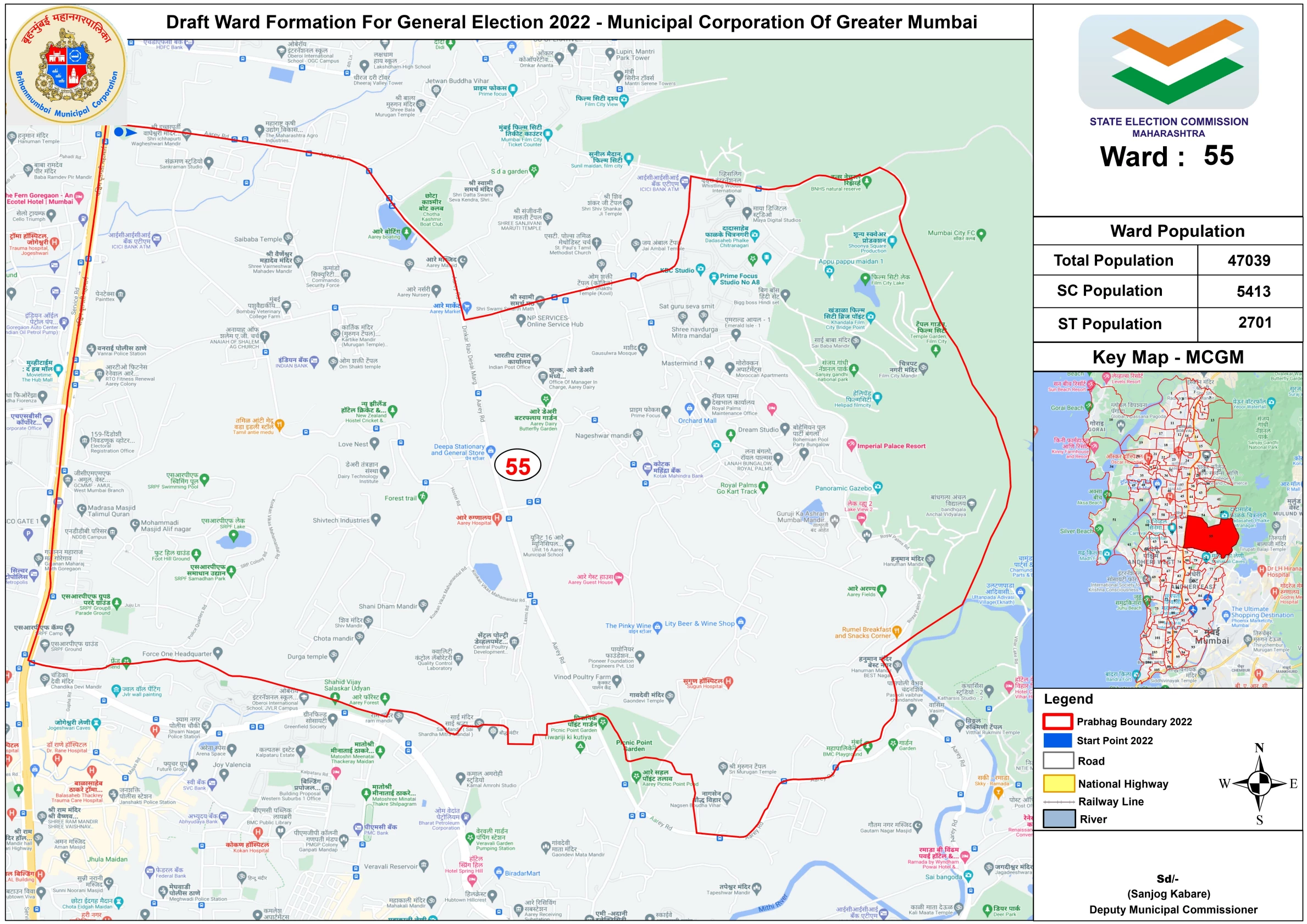The image size is (1307, 924).
Task: Click the compass rose north indicator
Action: 1259,748
